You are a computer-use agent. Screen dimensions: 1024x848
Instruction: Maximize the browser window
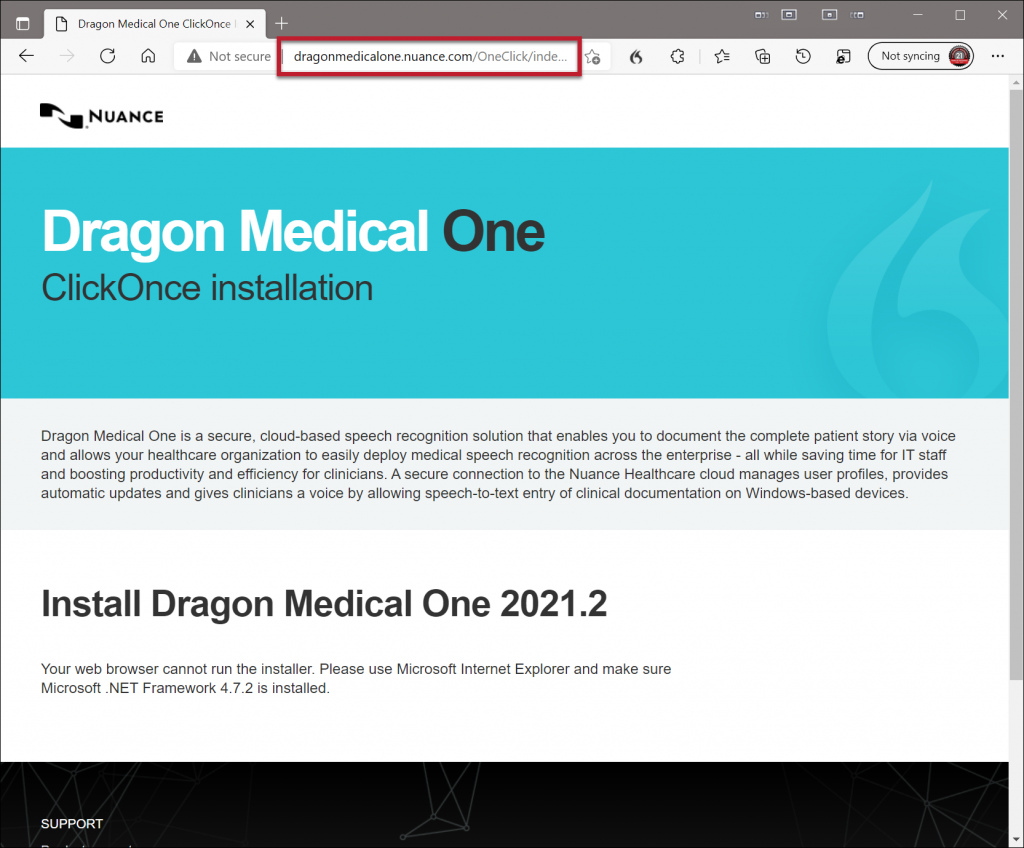click(960, 15)
